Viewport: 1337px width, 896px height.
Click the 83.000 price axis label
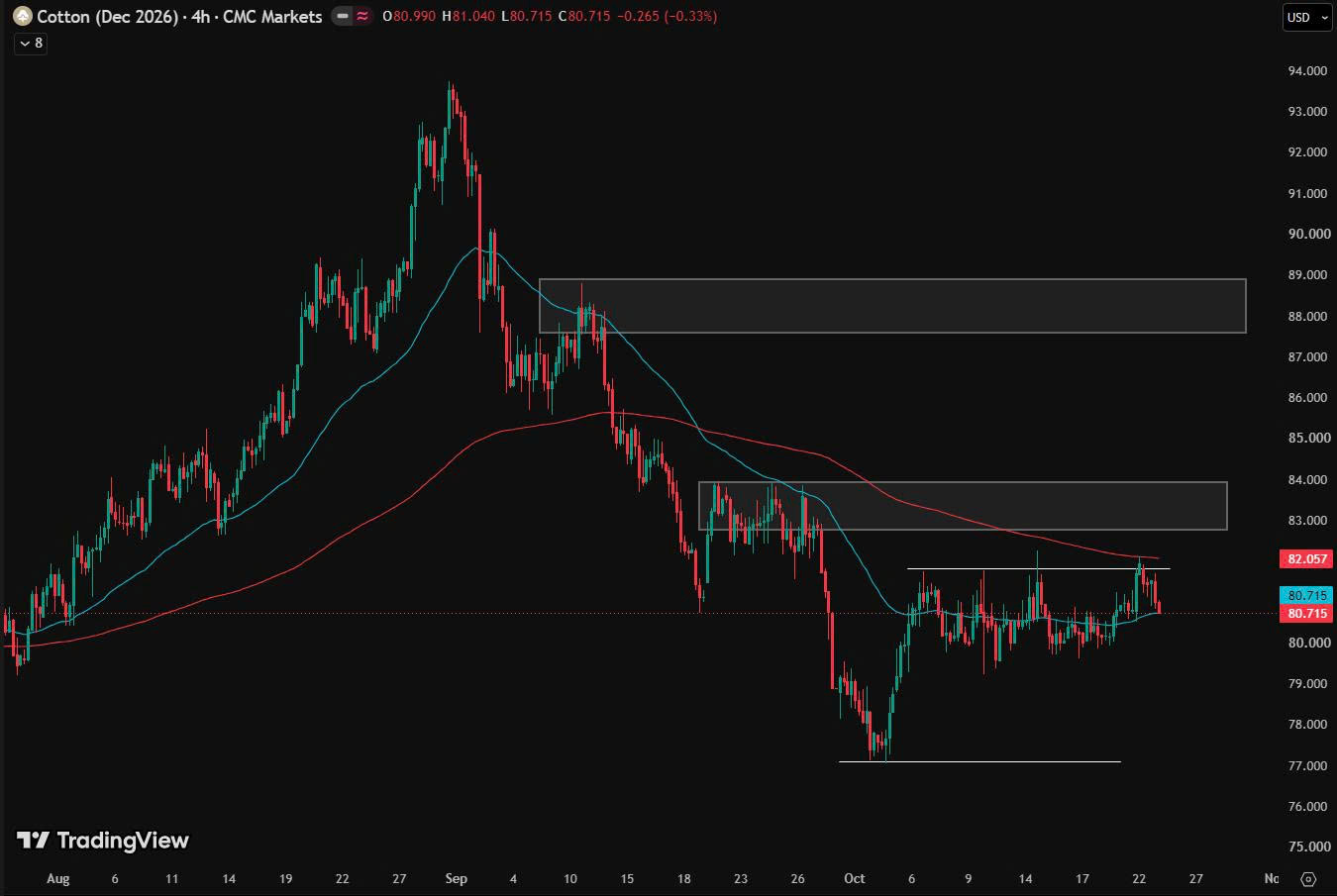pyautogui.click(x=1307, y=520)
